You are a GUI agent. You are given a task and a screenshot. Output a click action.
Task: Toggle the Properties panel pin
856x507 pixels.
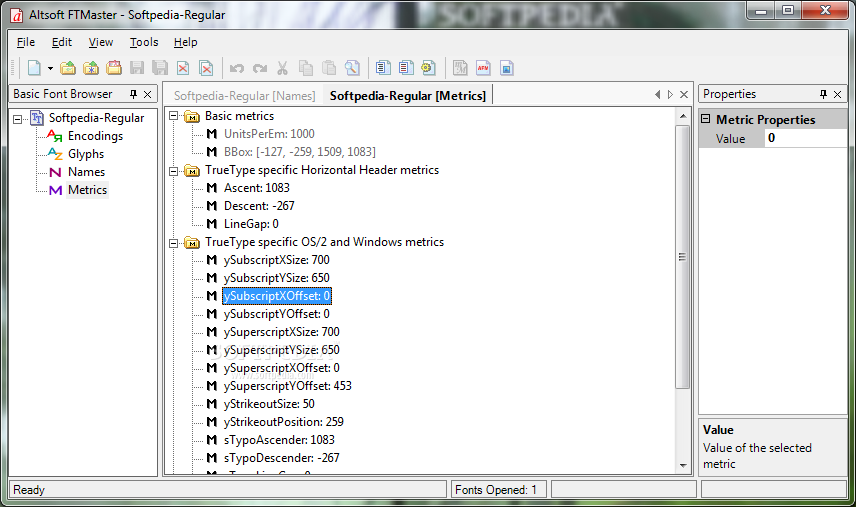click(823, 94)
